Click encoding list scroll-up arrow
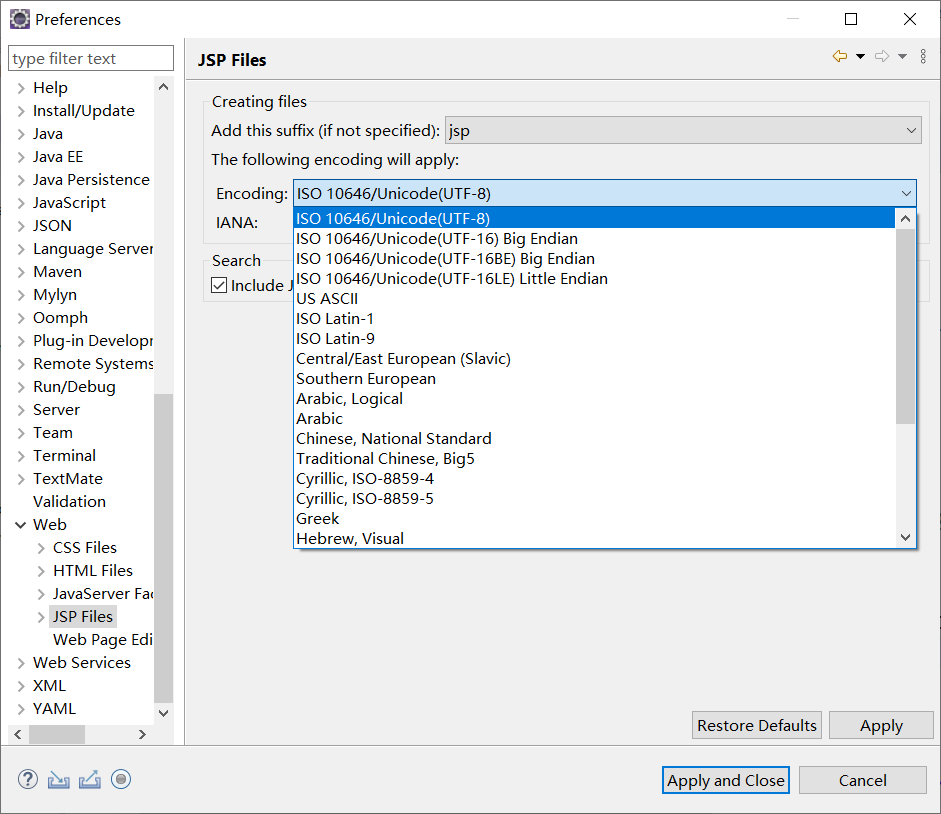 point(906,219)
